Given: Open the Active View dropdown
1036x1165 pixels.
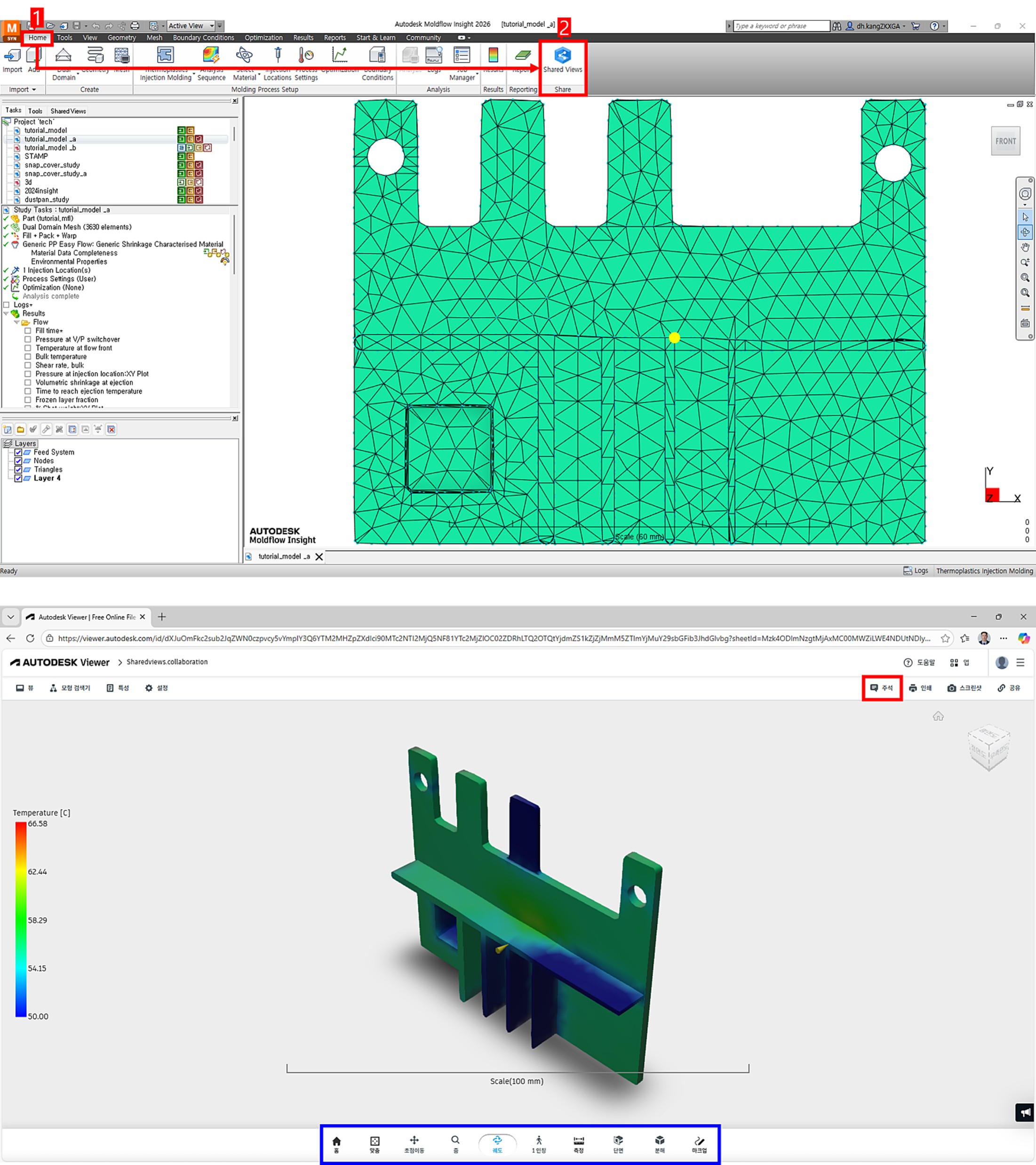Looking at the screenshot, I should point(212,25).
